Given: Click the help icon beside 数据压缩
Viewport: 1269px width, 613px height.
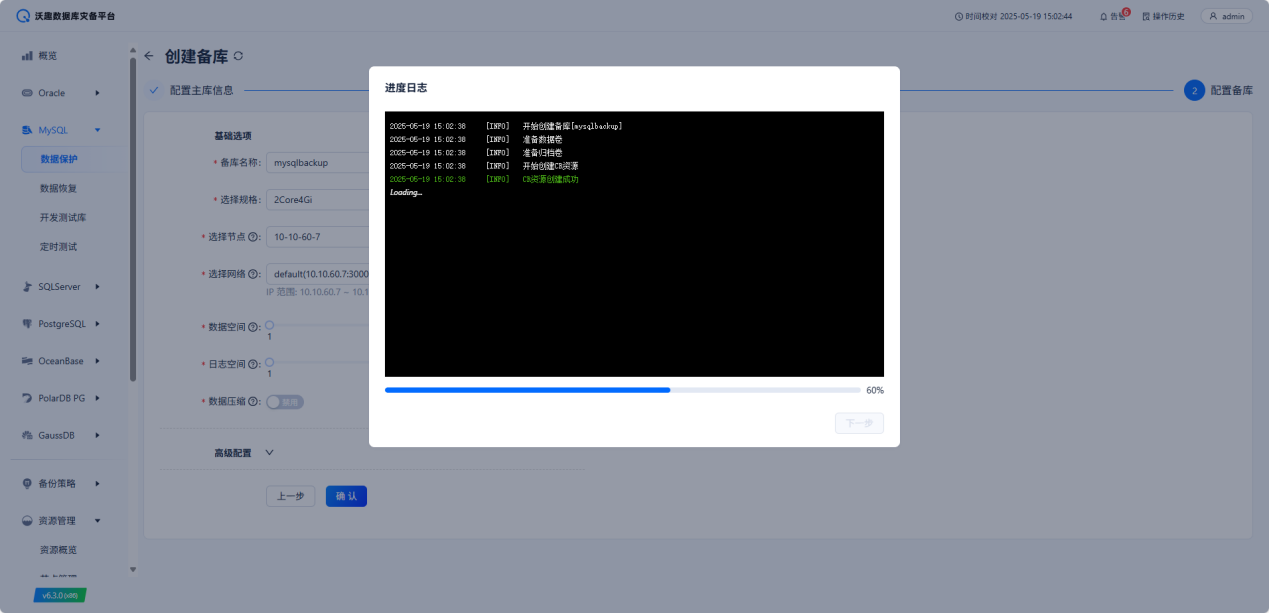Looking at the screenshot, I should click(254, 401).
